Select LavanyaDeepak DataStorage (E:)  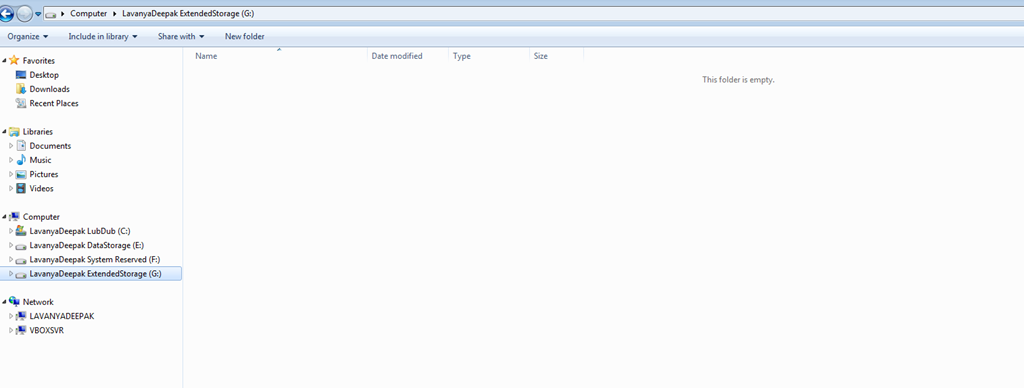(87, 246)
